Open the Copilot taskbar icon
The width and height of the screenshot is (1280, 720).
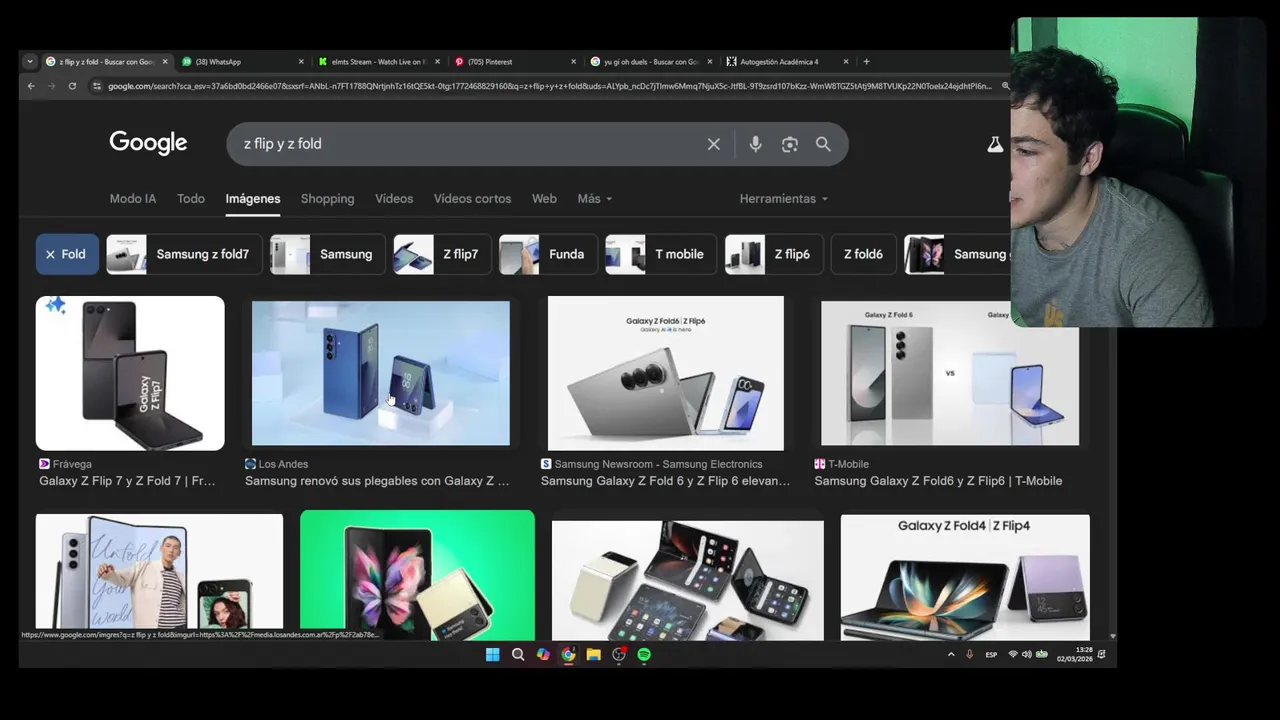(x=543, y=654)
